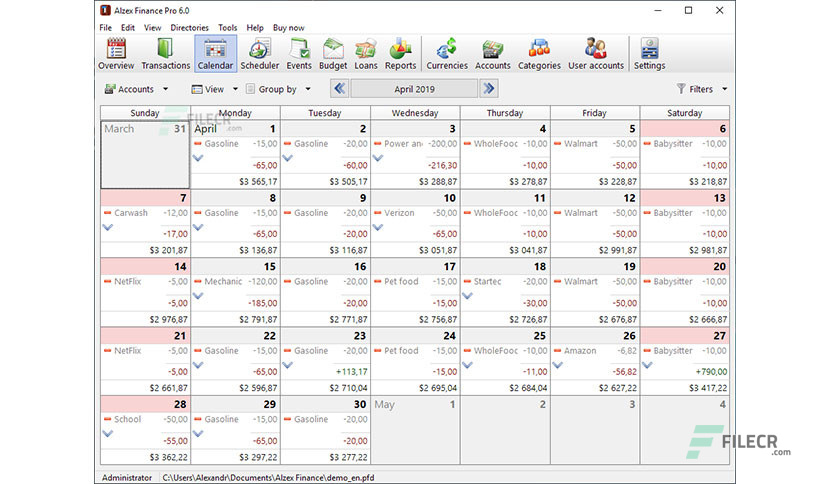Go to next month with right arrows
Screen dimensions: 836x484
[x=489, y=88]
